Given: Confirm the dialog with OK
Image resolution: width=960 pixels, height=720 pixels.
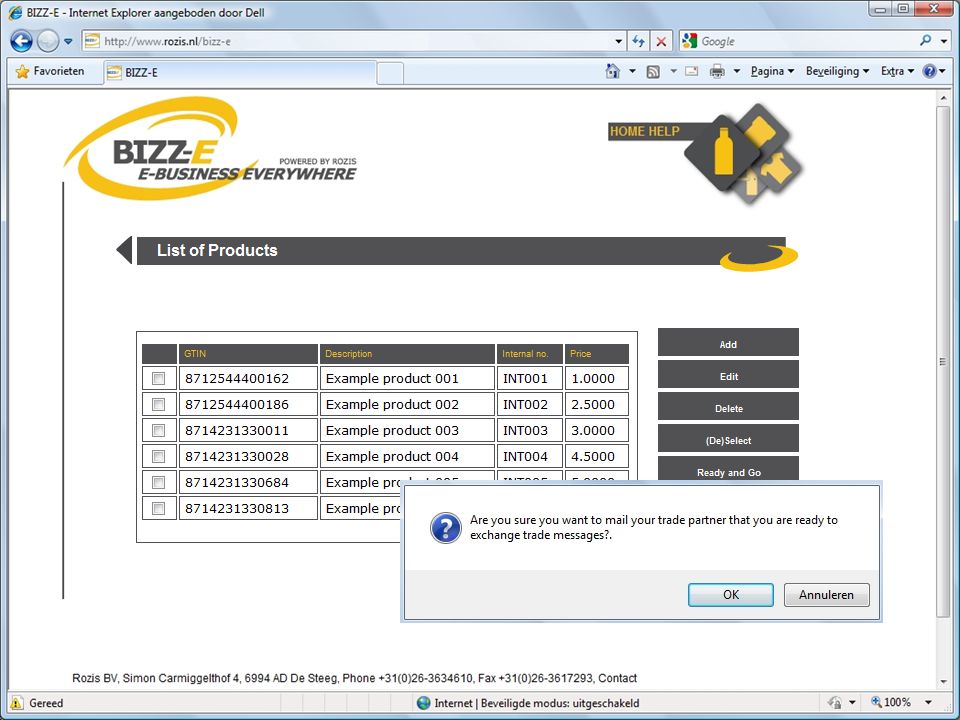Looking at the screenshot, I should (730, 594).
